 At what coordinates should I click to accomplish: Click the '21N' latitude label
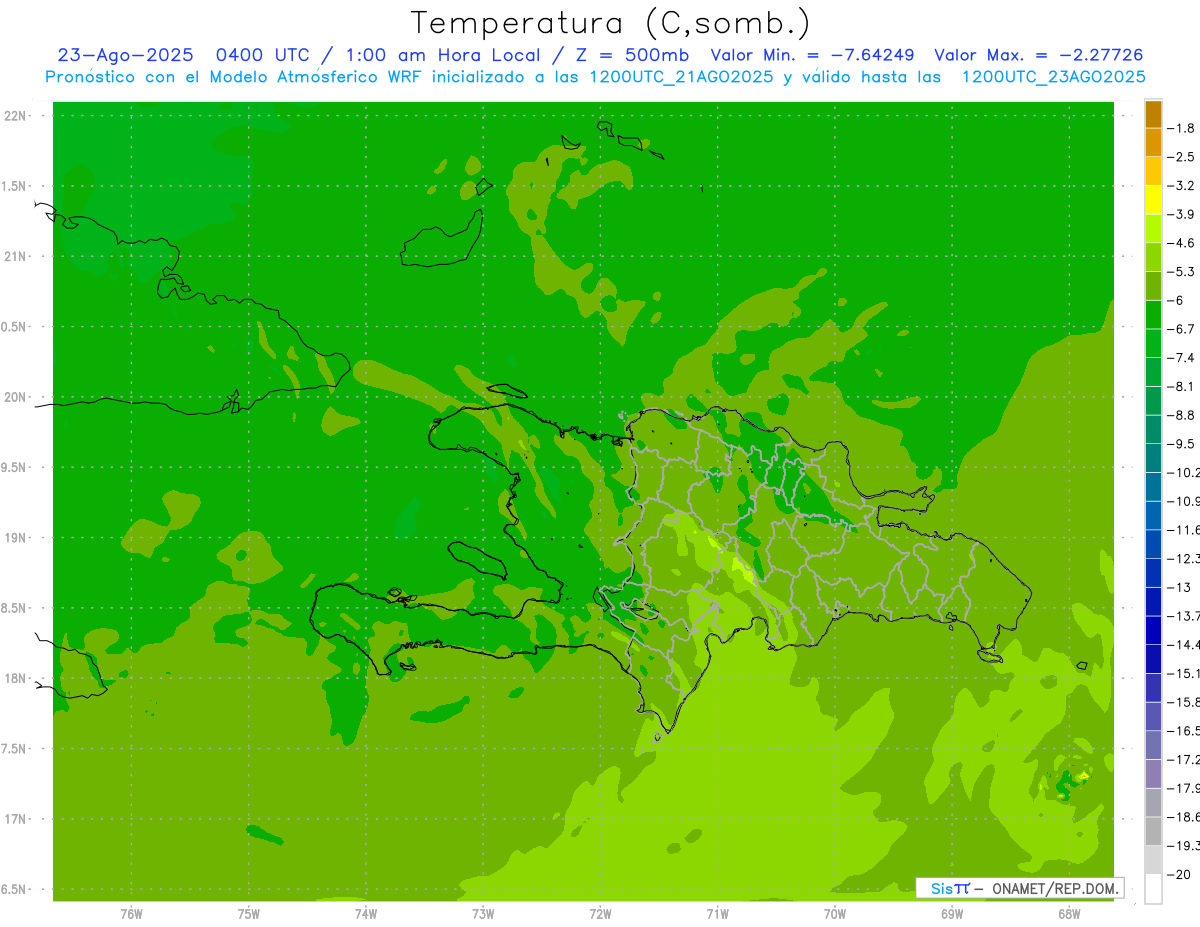pos(15,256)
